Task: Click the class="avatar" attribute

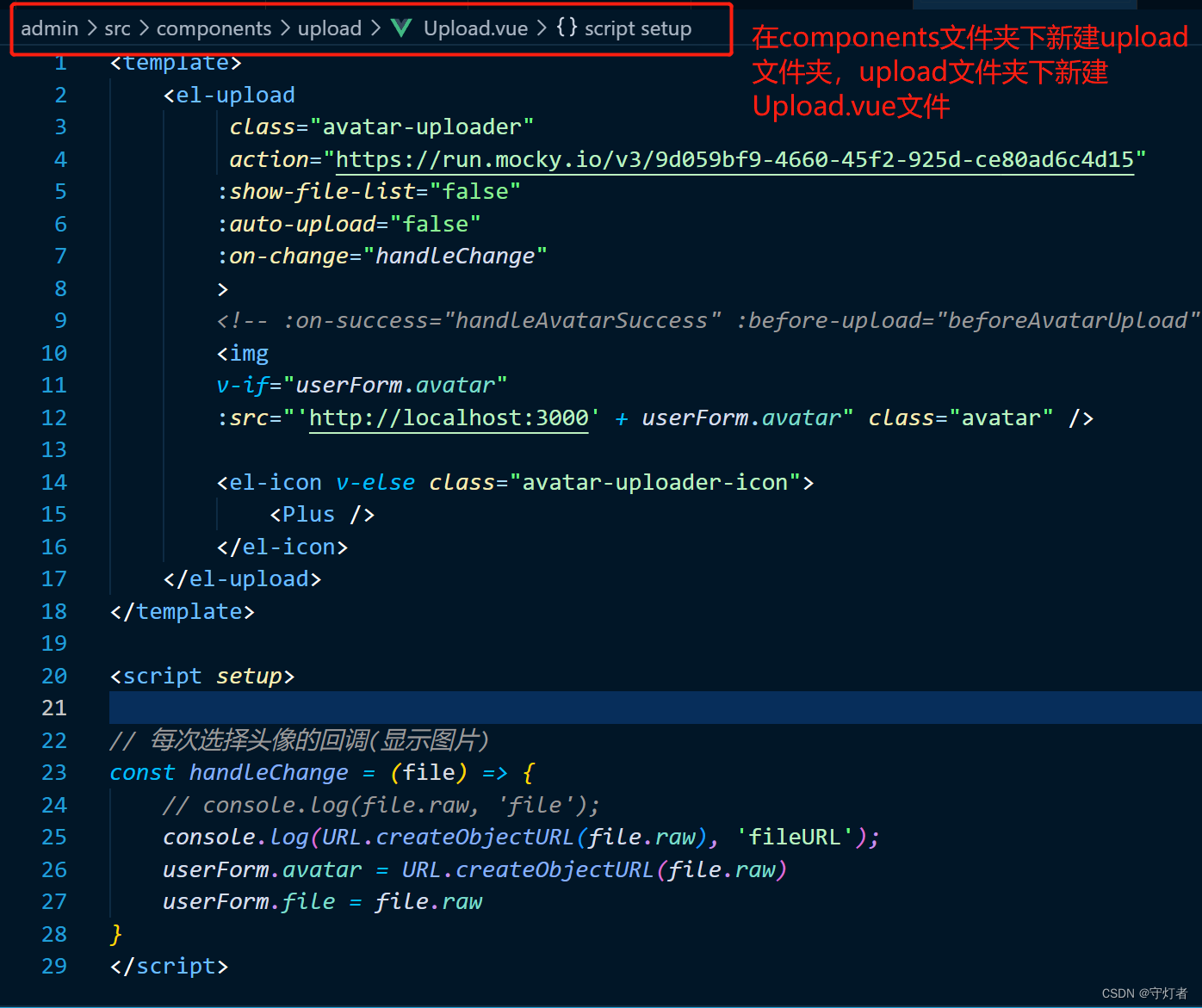Action: [960, 417]
